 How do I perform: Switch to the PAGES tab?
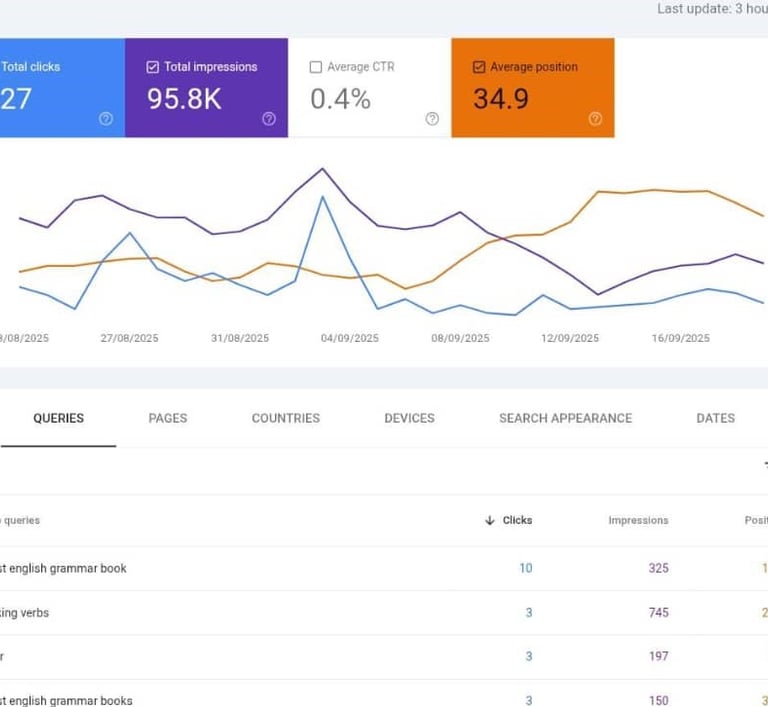[x=167, y=418]
